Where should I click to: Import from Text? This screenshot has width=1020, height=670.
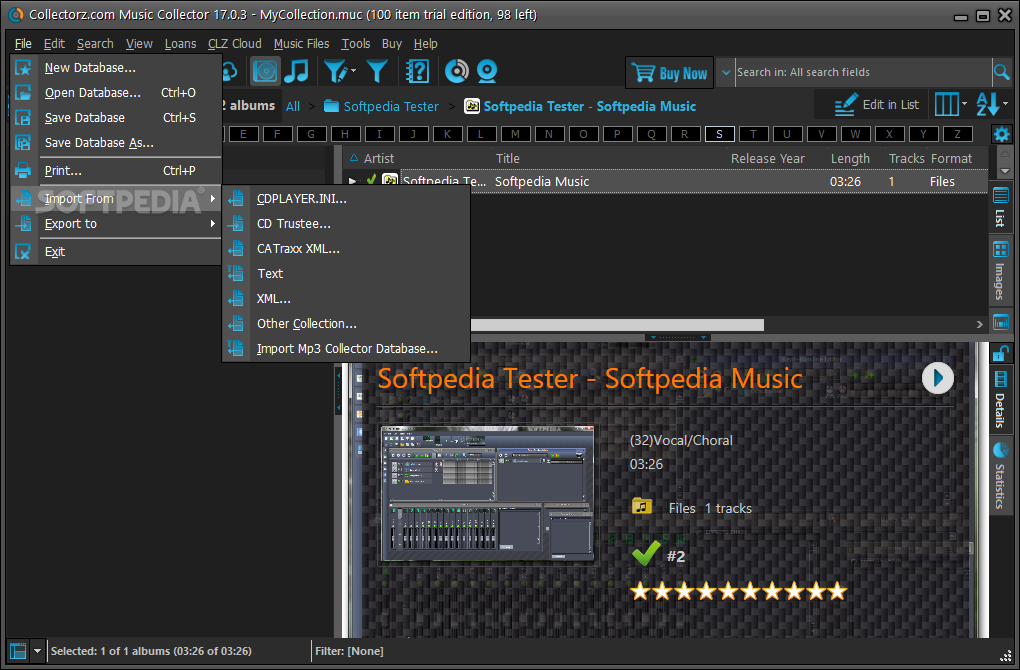point(346,274)
